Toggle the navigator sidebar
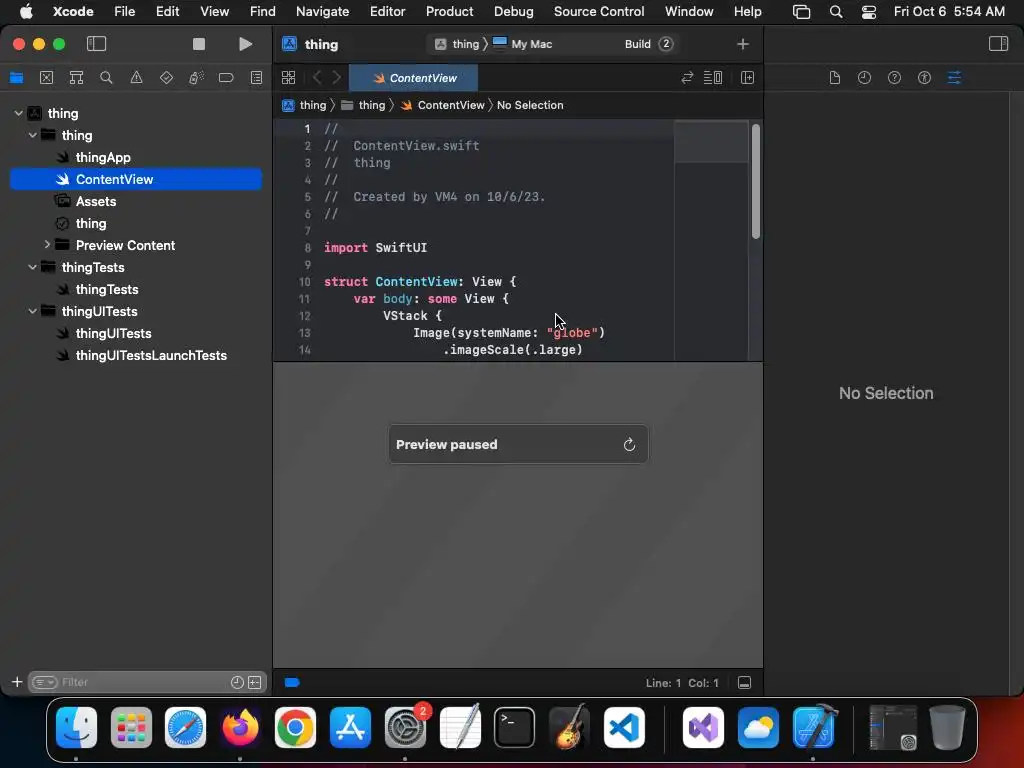Viewport: 1024px width, 768px height. click(x=97, y=44)
